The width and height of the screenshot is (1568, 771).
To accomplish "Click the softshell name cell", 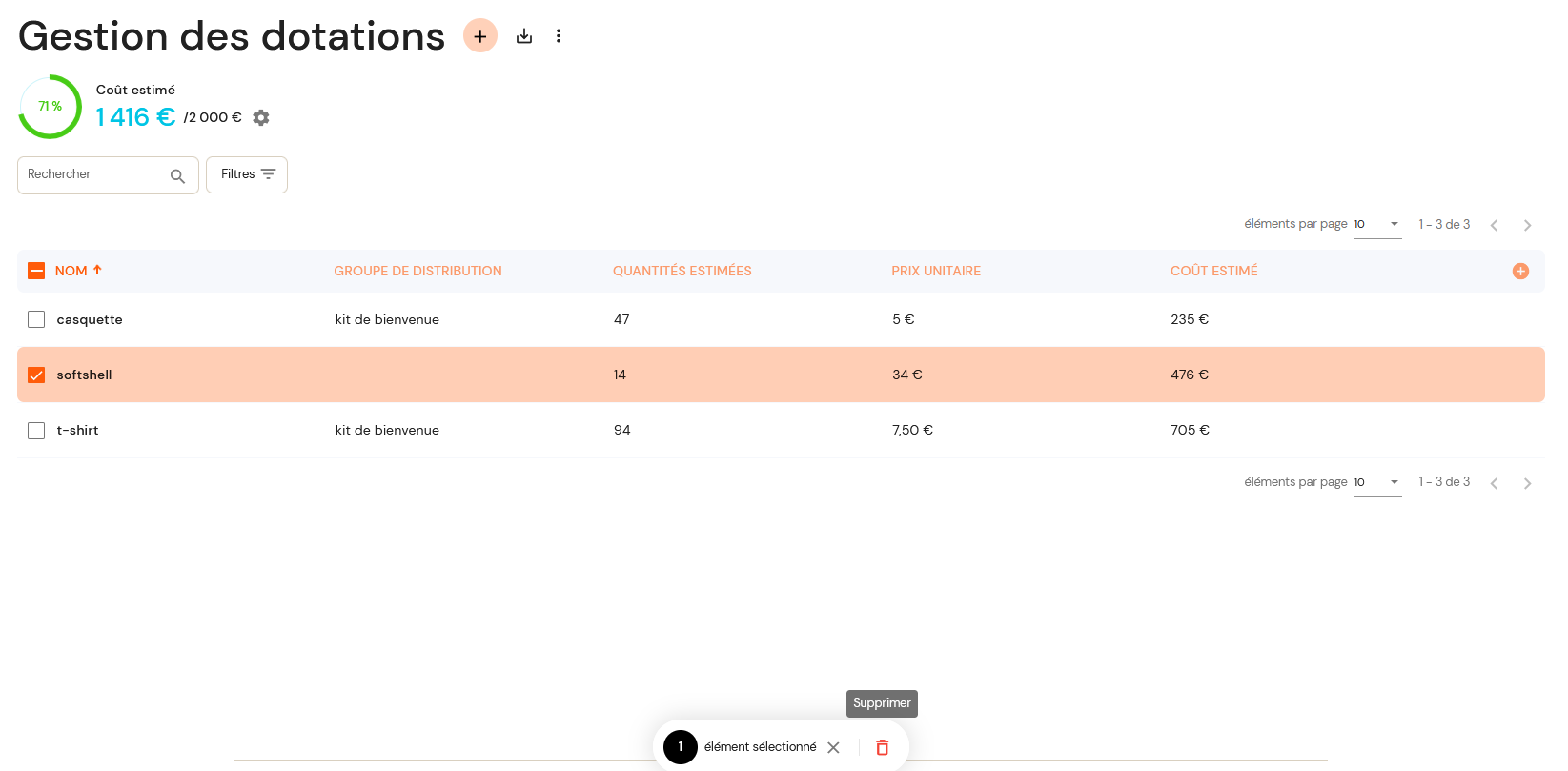I will point(84,375).
